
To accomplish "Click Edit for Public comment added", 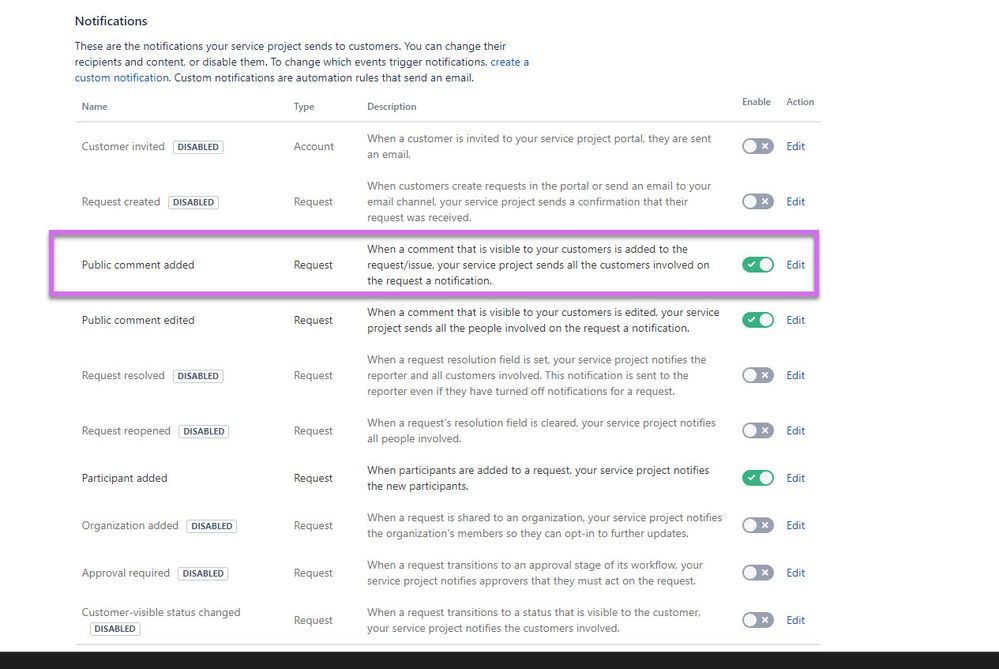I will (x=795, y=265).
